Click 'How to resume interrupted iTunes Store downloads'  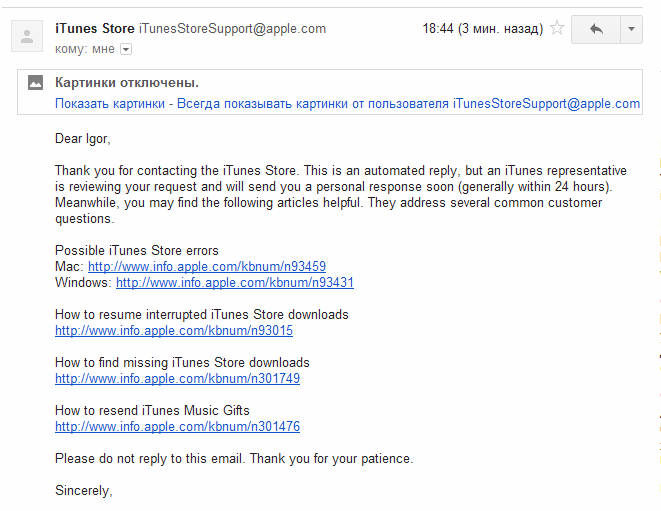point(202,315)
